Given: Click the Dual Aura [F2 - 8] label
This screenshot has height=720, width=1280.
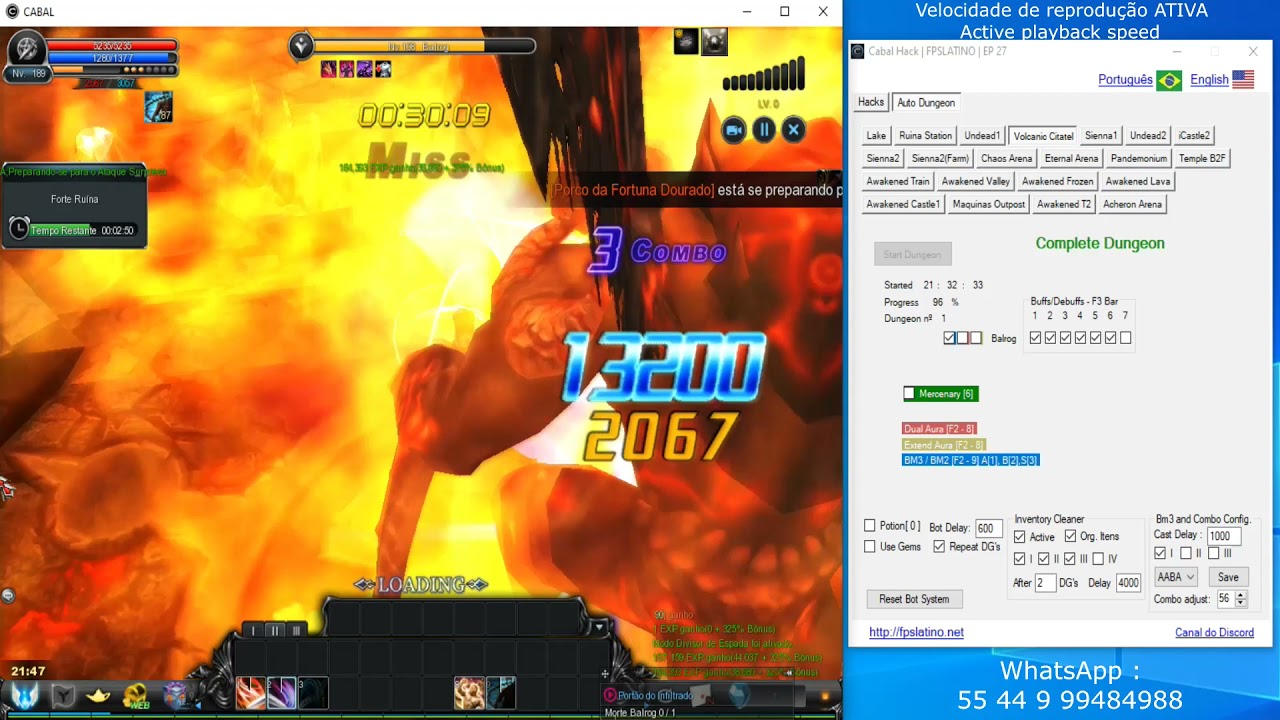Looking at the screenshot, I should click(939, 429).
